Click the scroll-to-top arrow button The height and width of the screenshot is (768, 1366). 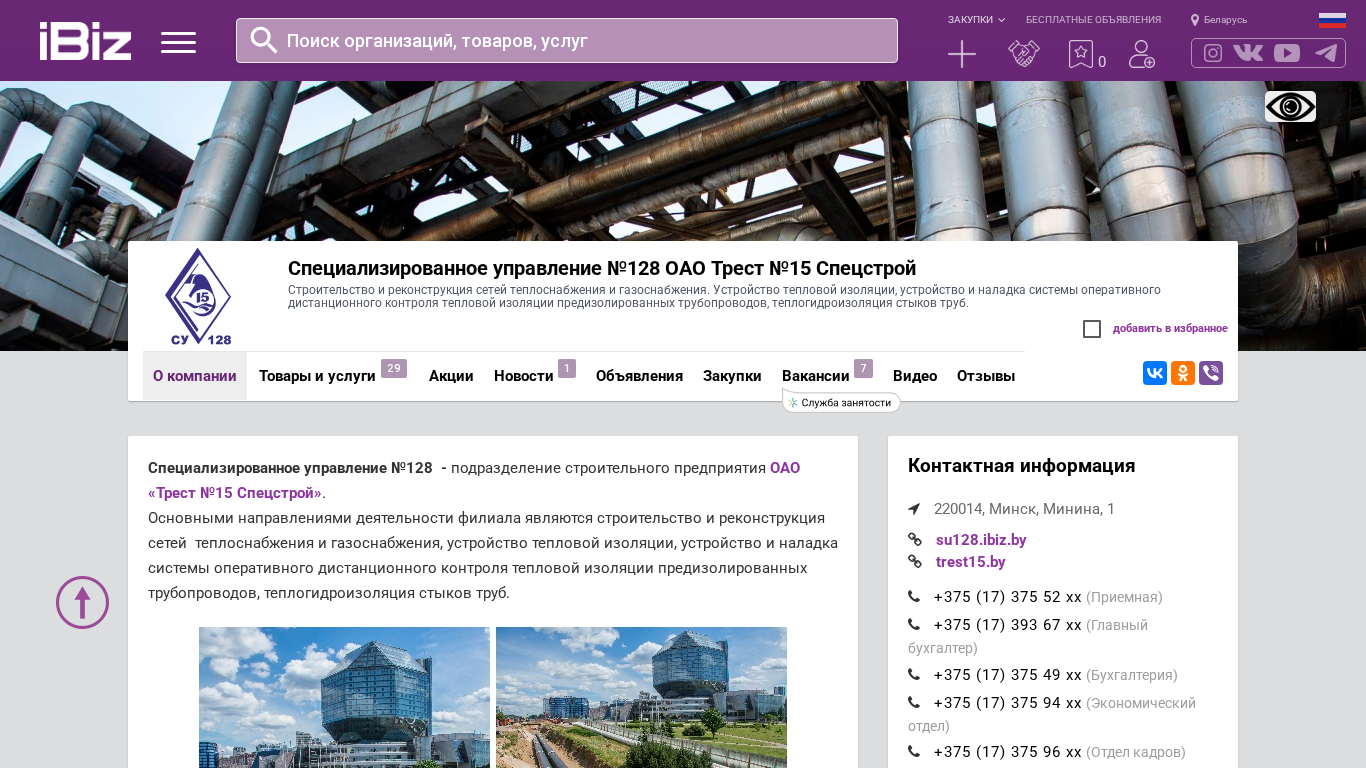(82, 602)
